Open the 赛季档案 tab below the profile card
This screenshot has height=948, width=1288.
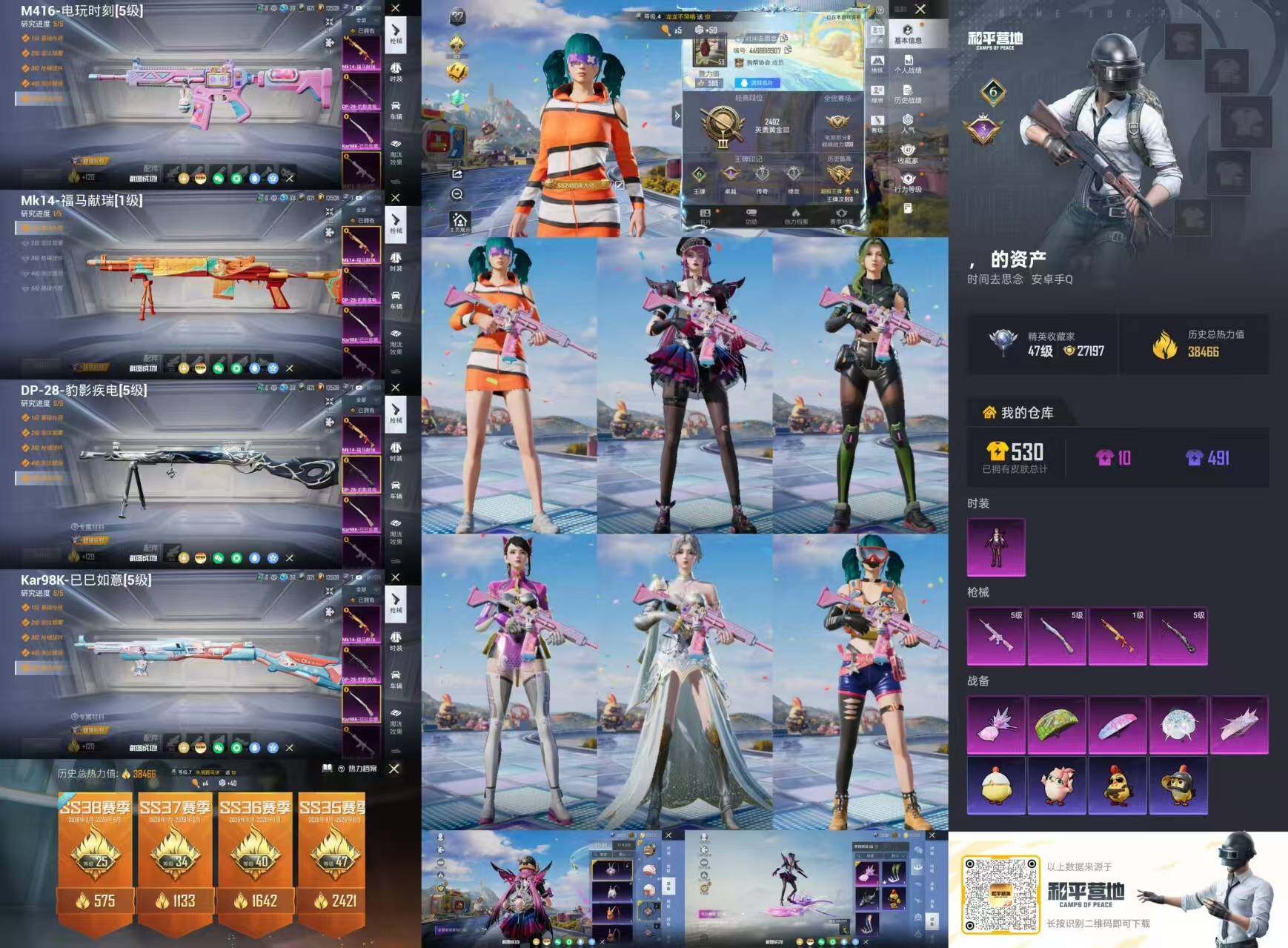tap(841, 216)
